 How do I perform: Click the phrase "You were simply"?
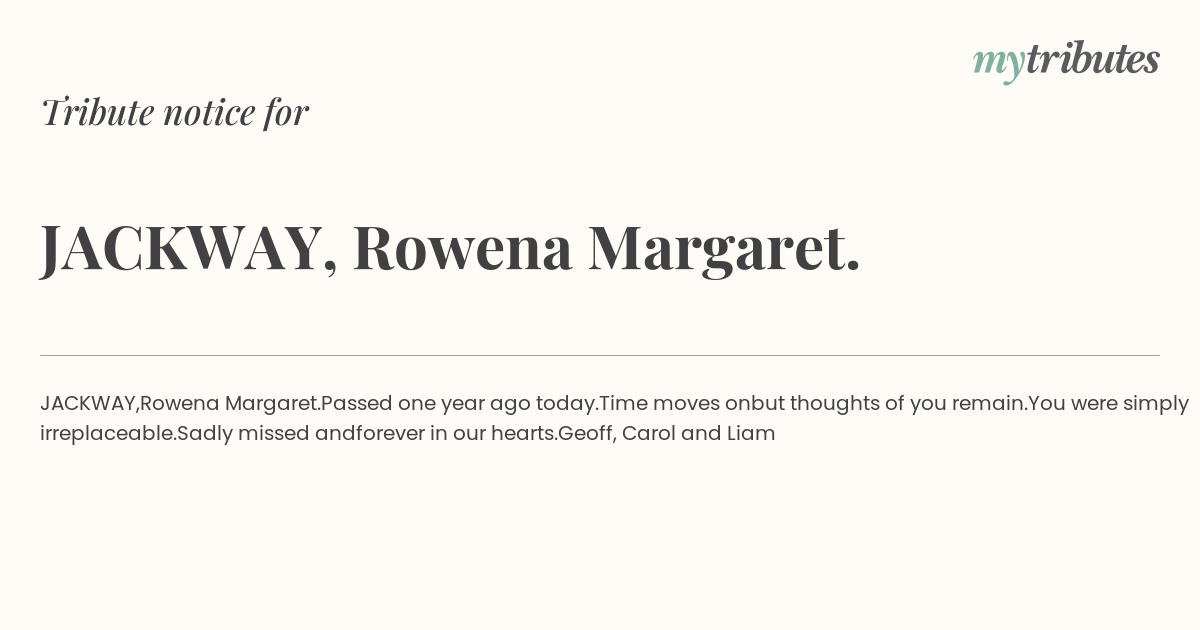click(1108, 403)
